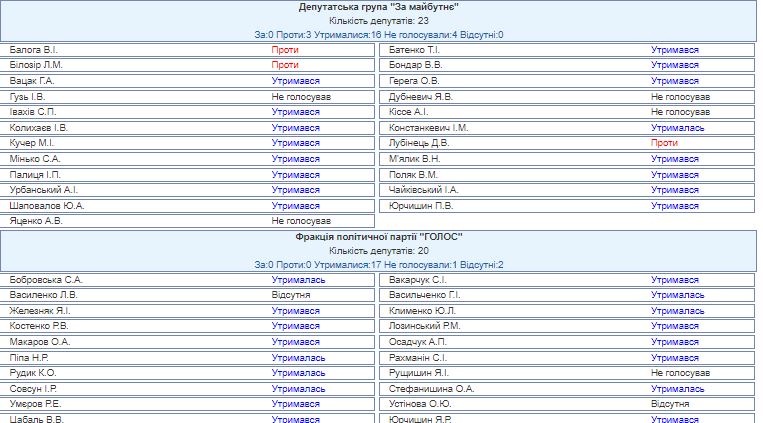Select Василенко Л.В. entry
This screenshot has width=763, height=423.
(43, 295)
